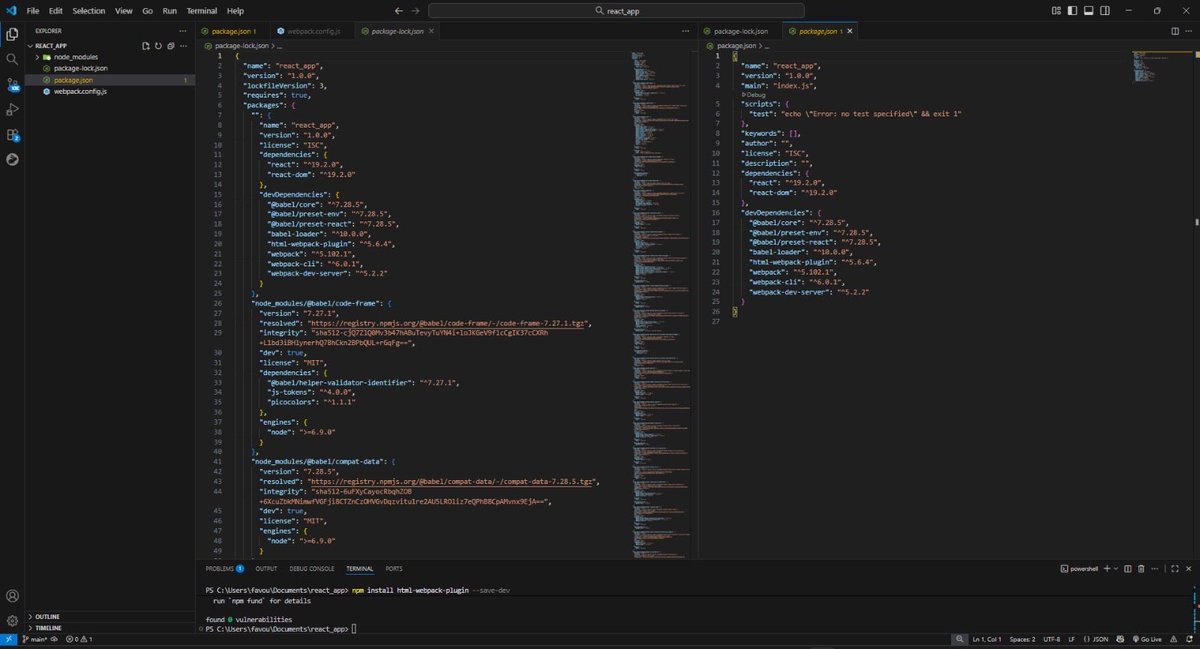1200x649 pixels.
Task: Toggle the primary side bar visibility
Action: 1072,10
